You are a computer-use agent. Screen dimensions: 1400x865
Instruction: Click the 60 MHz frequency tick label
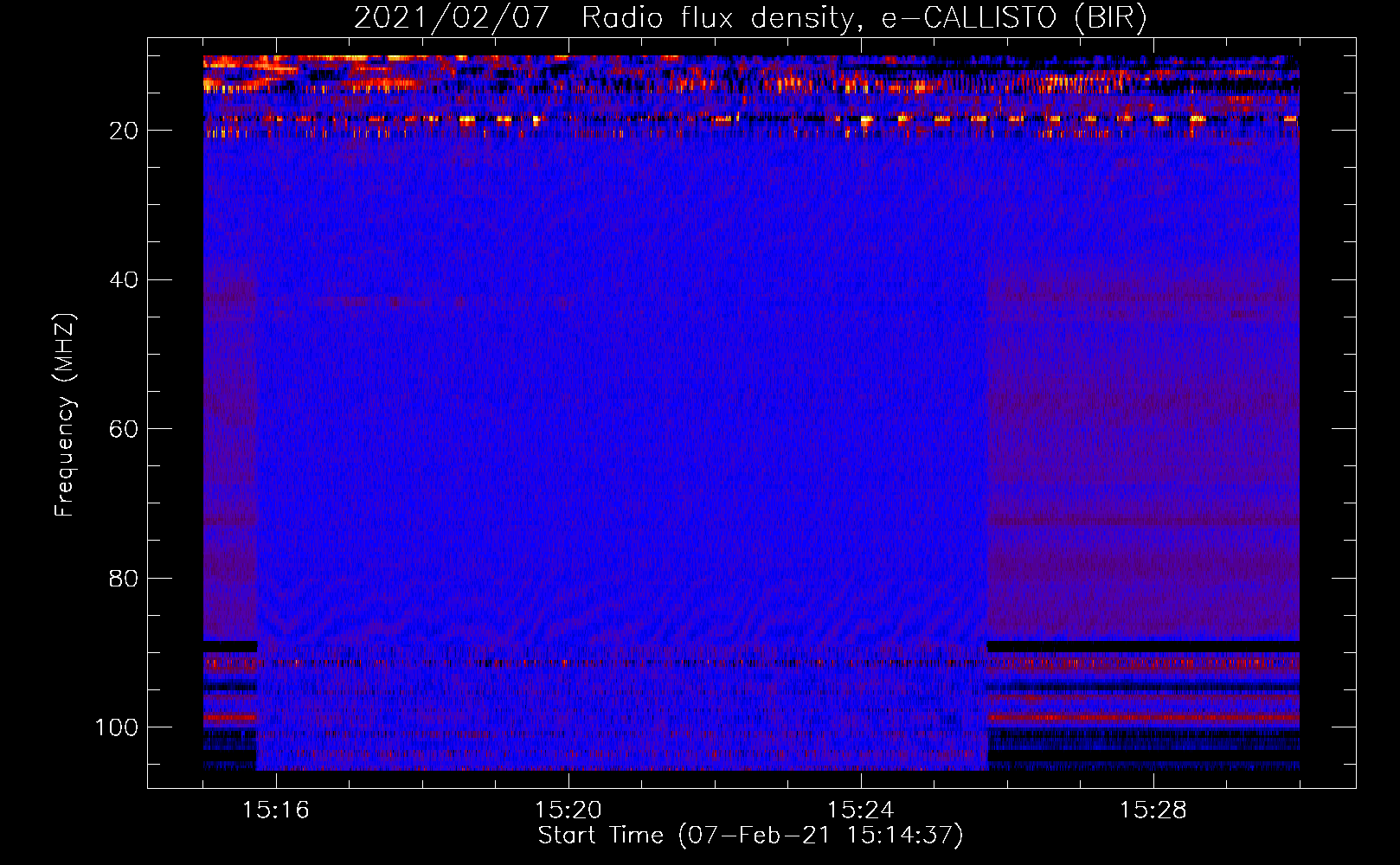[x=124, y=429]
